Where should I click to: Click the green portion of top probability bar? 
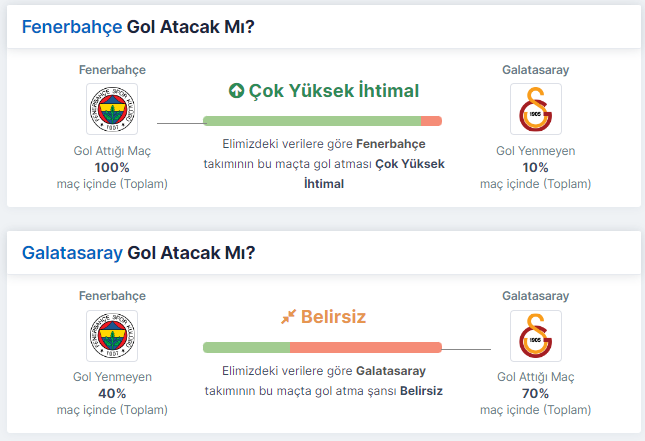click(x=312, y=121)
